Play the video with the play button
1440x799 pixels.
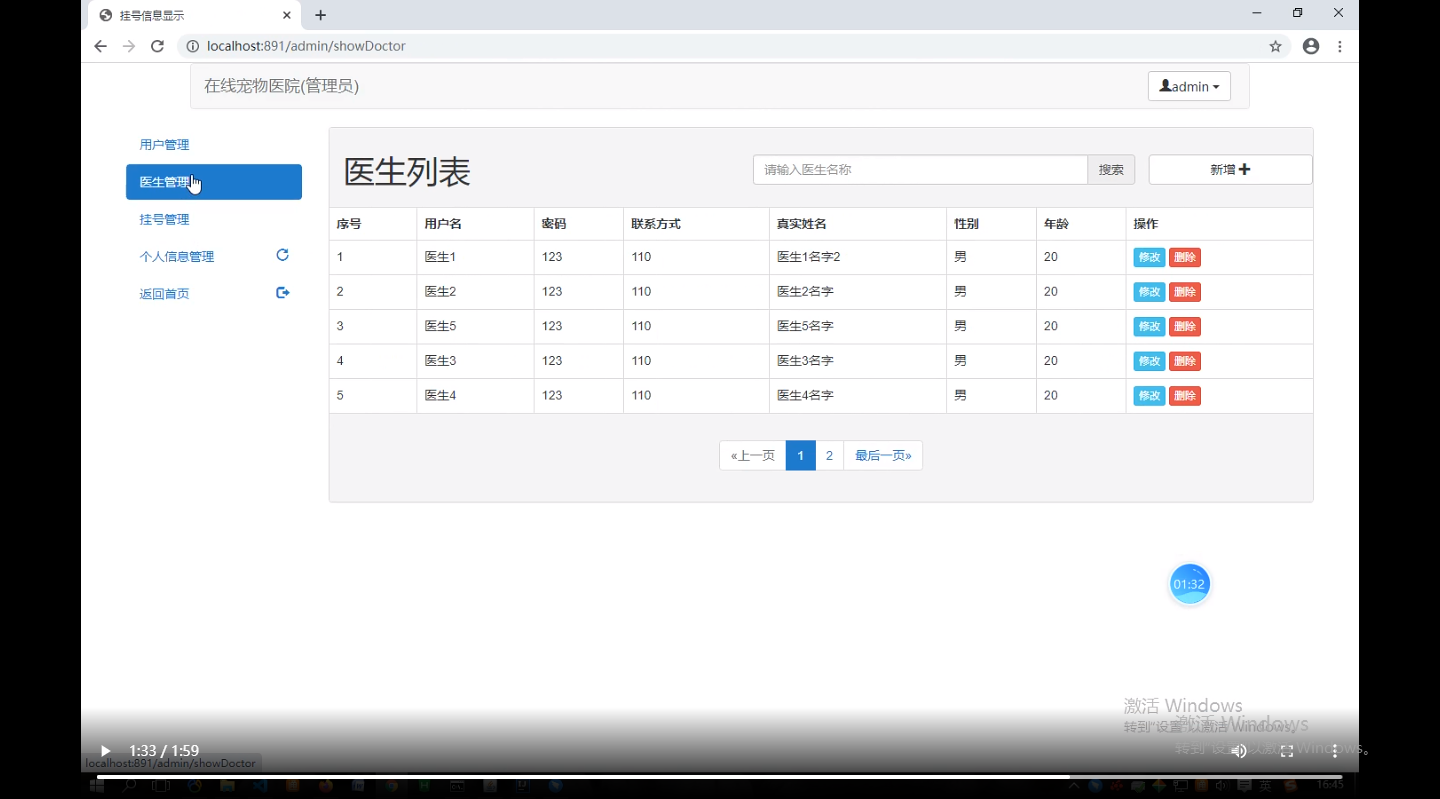[105, 751]
